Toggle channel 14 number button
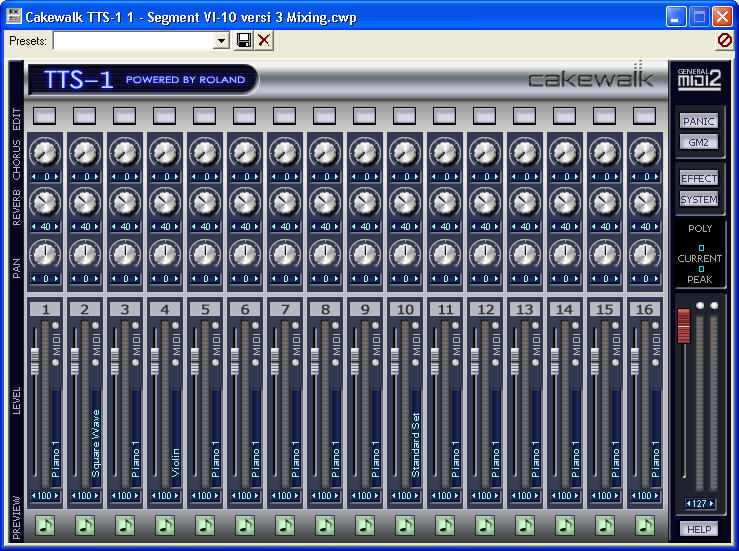739x551 pixels. click(565, 309)
